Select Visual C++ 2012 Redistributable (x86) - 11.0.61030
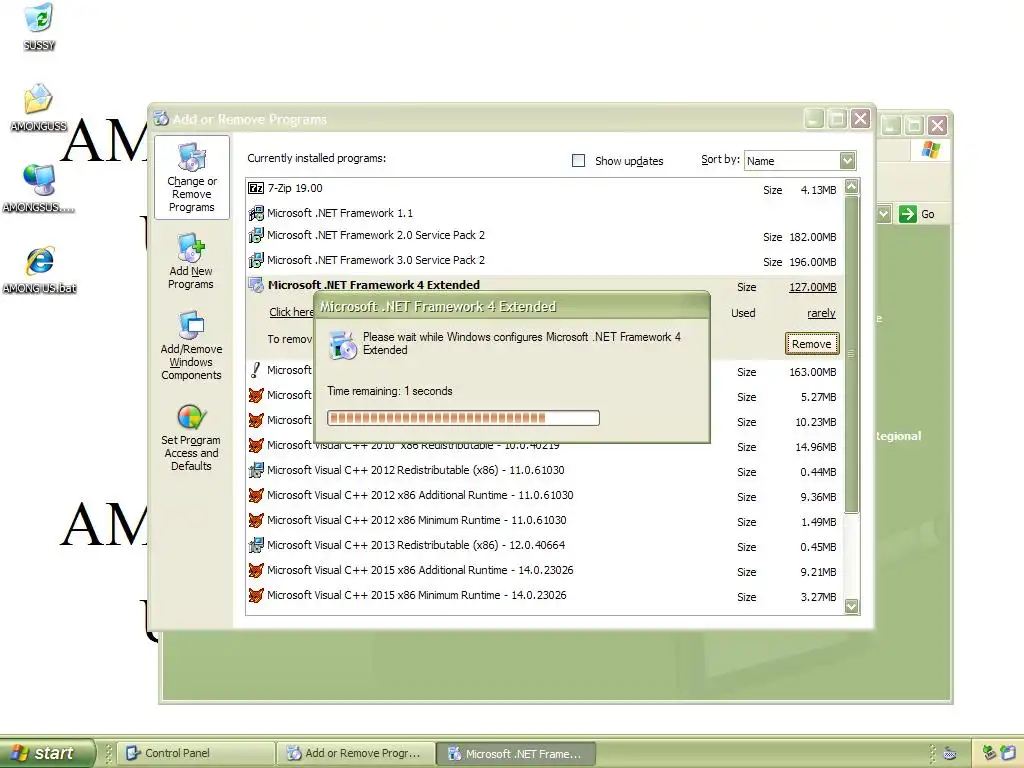The height and width of the screenshot is (768, 1024). [545, 471]
